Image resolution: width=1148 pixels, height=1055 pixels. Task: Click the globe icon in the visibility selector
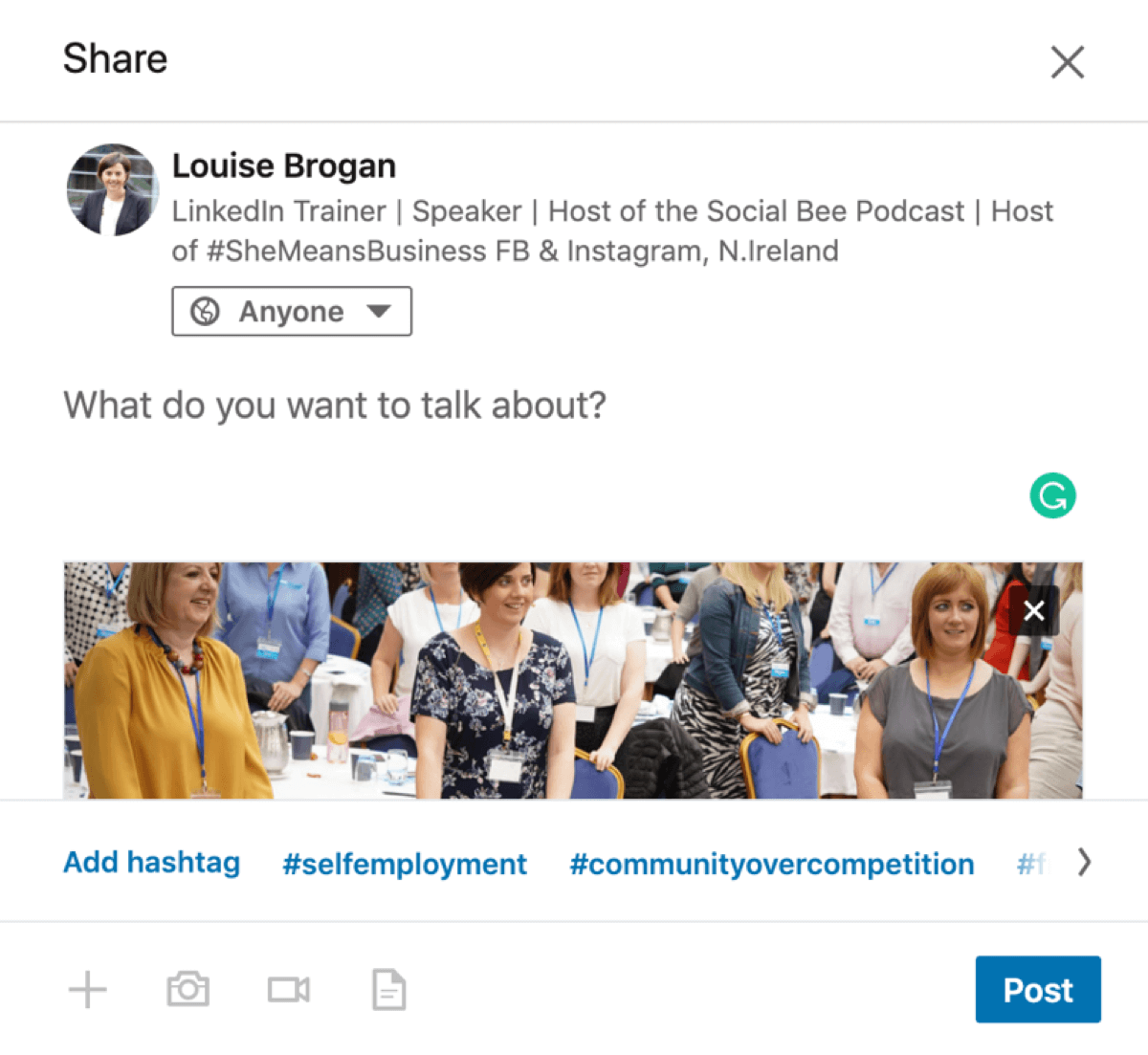(206, 311)
